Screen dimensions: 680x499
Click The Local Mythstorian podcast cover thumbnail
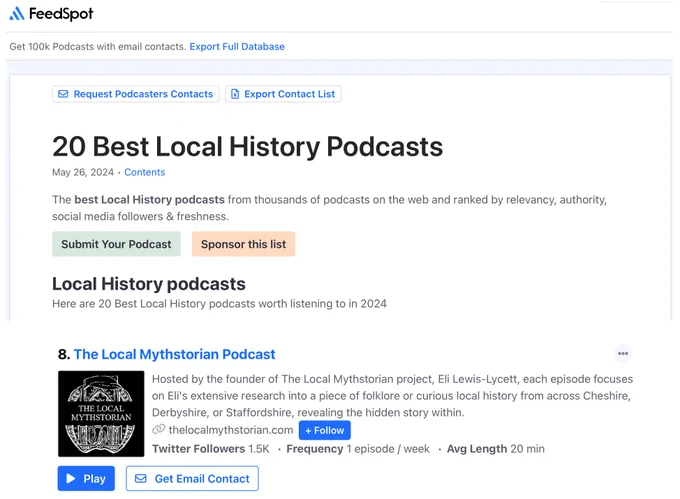click(101, 414)
